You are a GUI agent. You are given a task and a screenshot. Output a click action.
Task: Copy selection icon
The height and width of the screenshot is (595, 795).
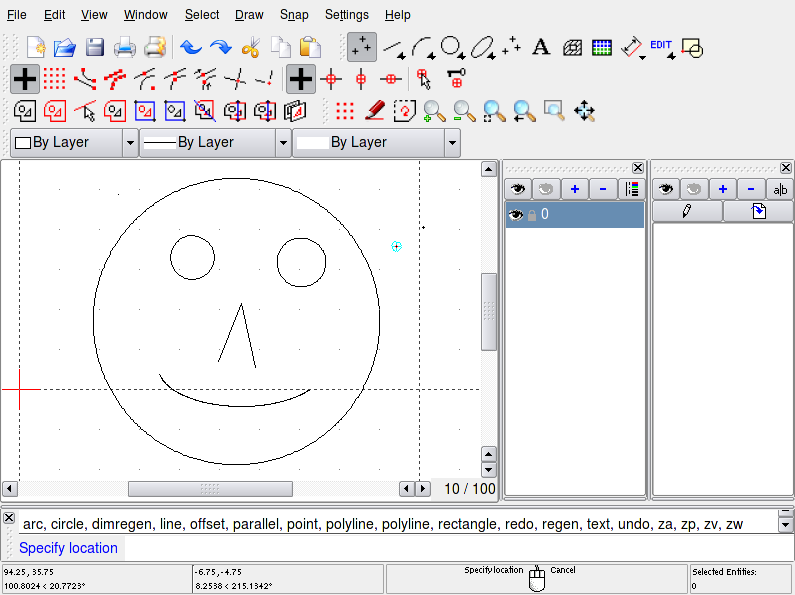(280, 48)
